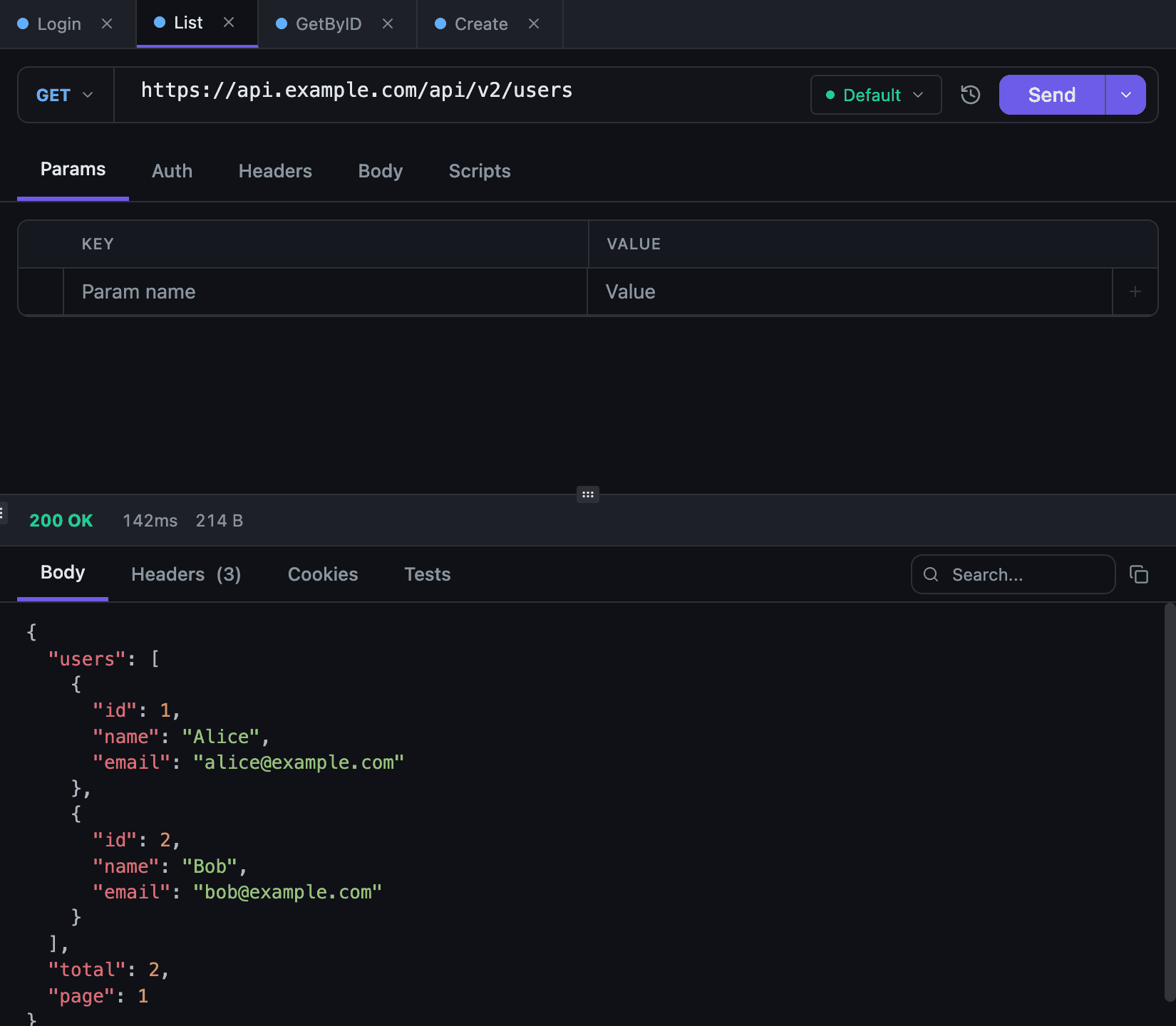
Task: Copy response body with copy icon
Action: [1139, 574]
